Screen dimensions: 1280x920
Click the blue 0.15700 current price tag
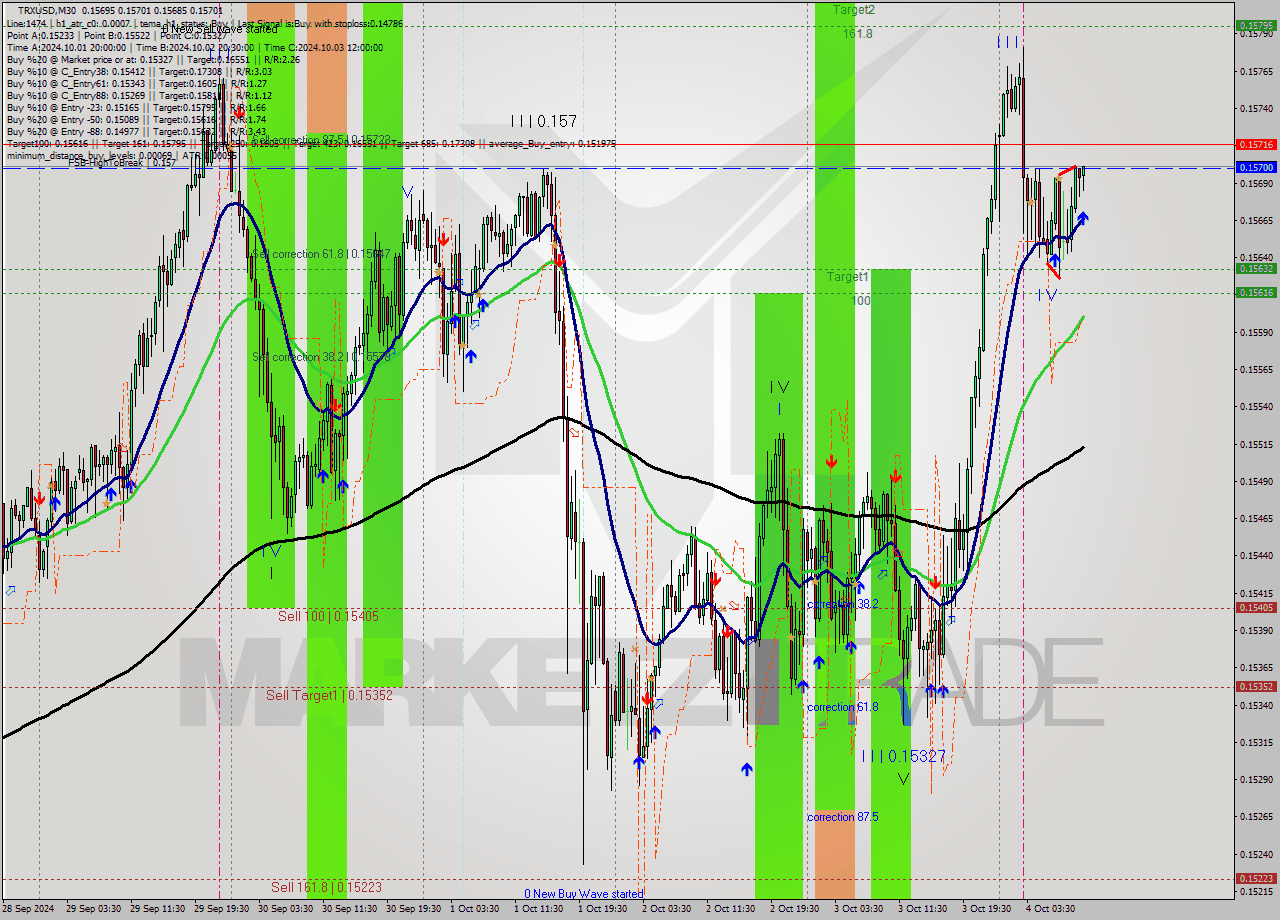[x=1256, y=168]
